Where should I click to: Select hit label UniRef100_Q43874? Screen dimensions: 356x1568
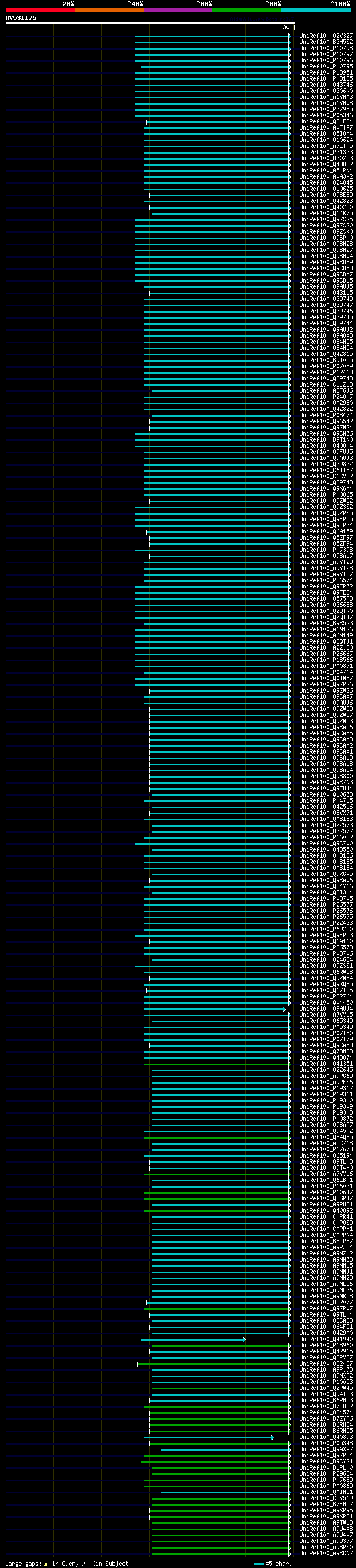coord(326,1057)
